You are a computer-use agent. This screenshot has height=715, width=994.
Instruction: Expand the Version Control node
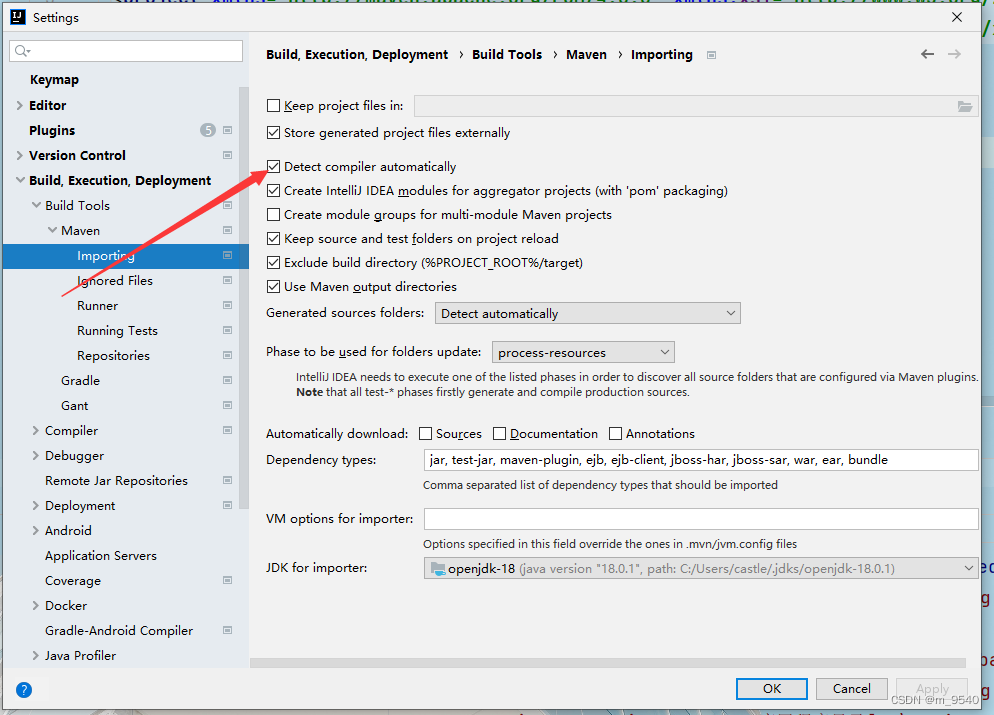pyautogui.click(x=20, y=155)
